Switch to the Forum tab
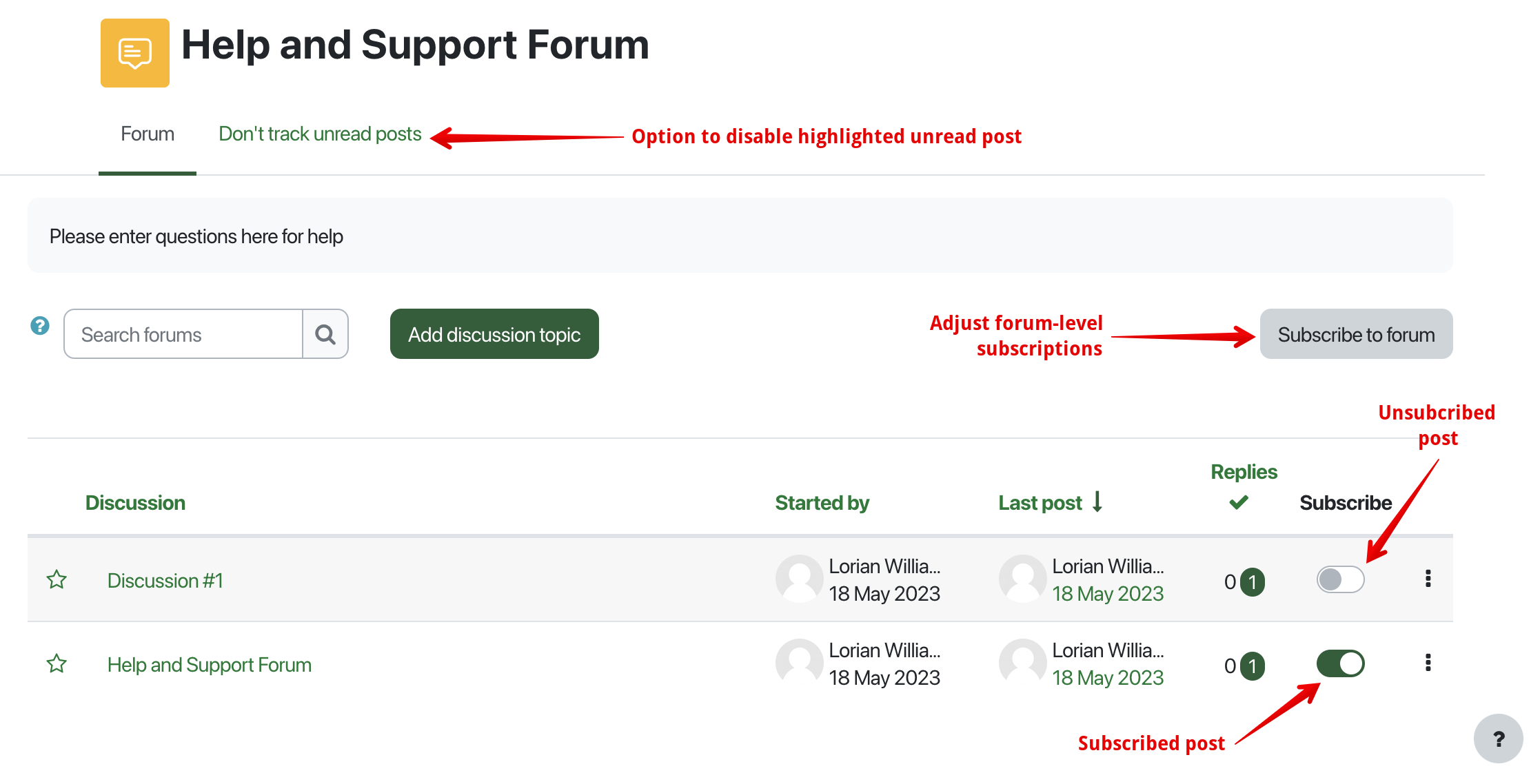 coord(148,134)
